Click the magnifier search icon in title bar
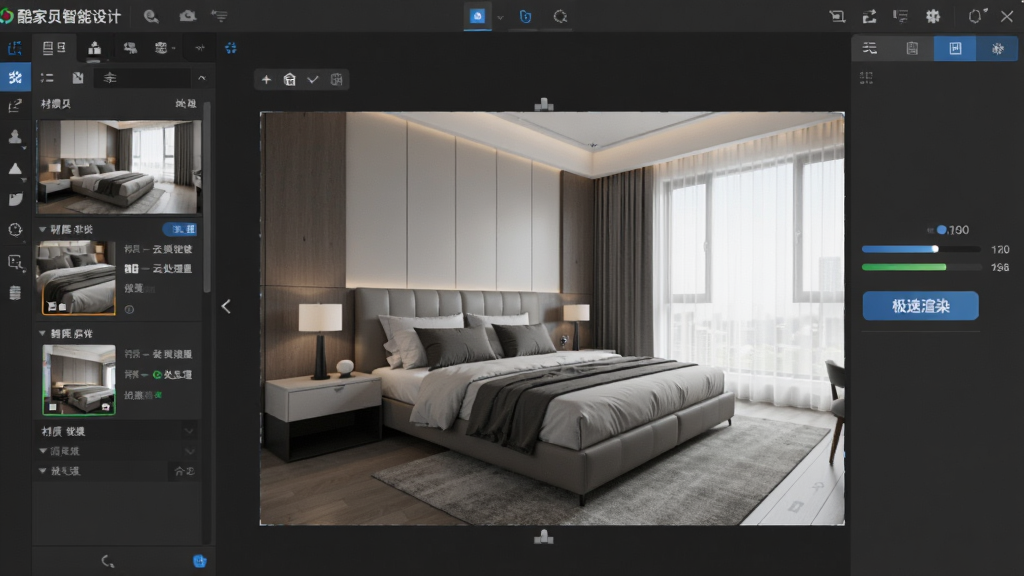Image resolution: width=1024 pixels, height=576 pixels. click(x=151, y=16)
